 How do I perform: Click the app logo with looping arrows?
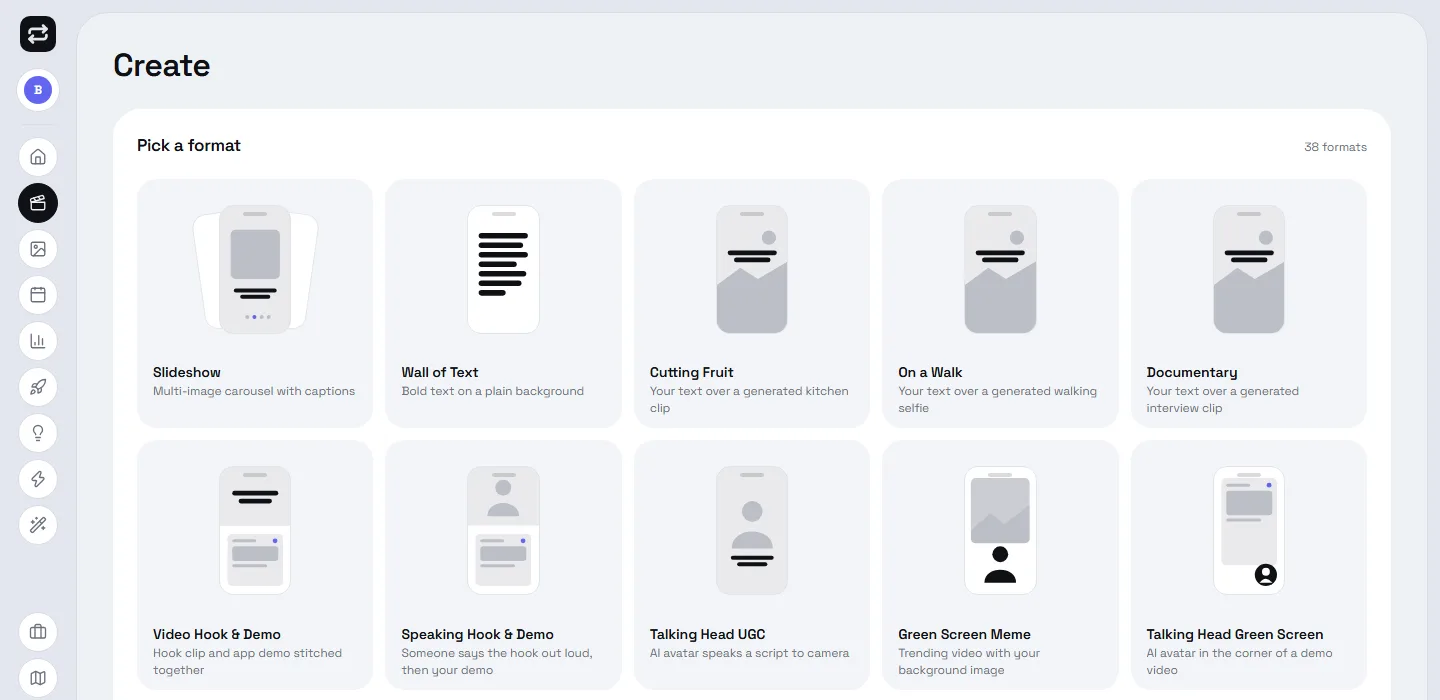coord(38,34)
